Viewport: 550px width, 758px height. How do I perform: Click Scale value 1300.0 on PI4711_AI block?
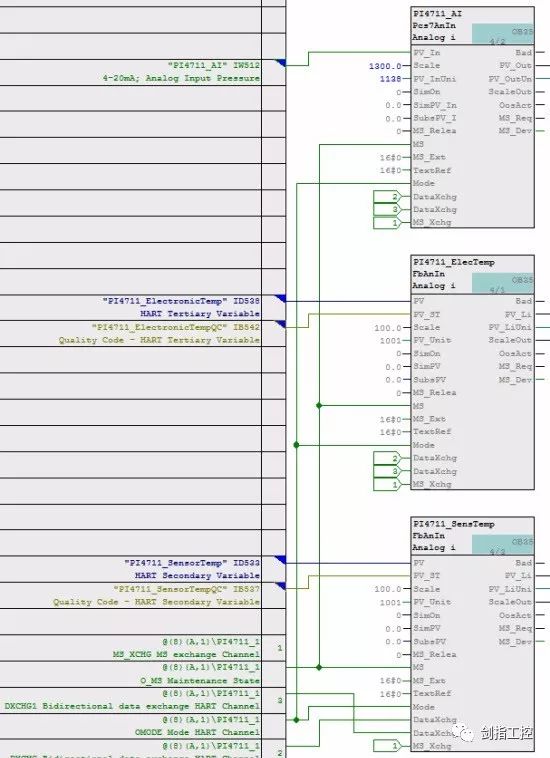(x=385, y=66)
